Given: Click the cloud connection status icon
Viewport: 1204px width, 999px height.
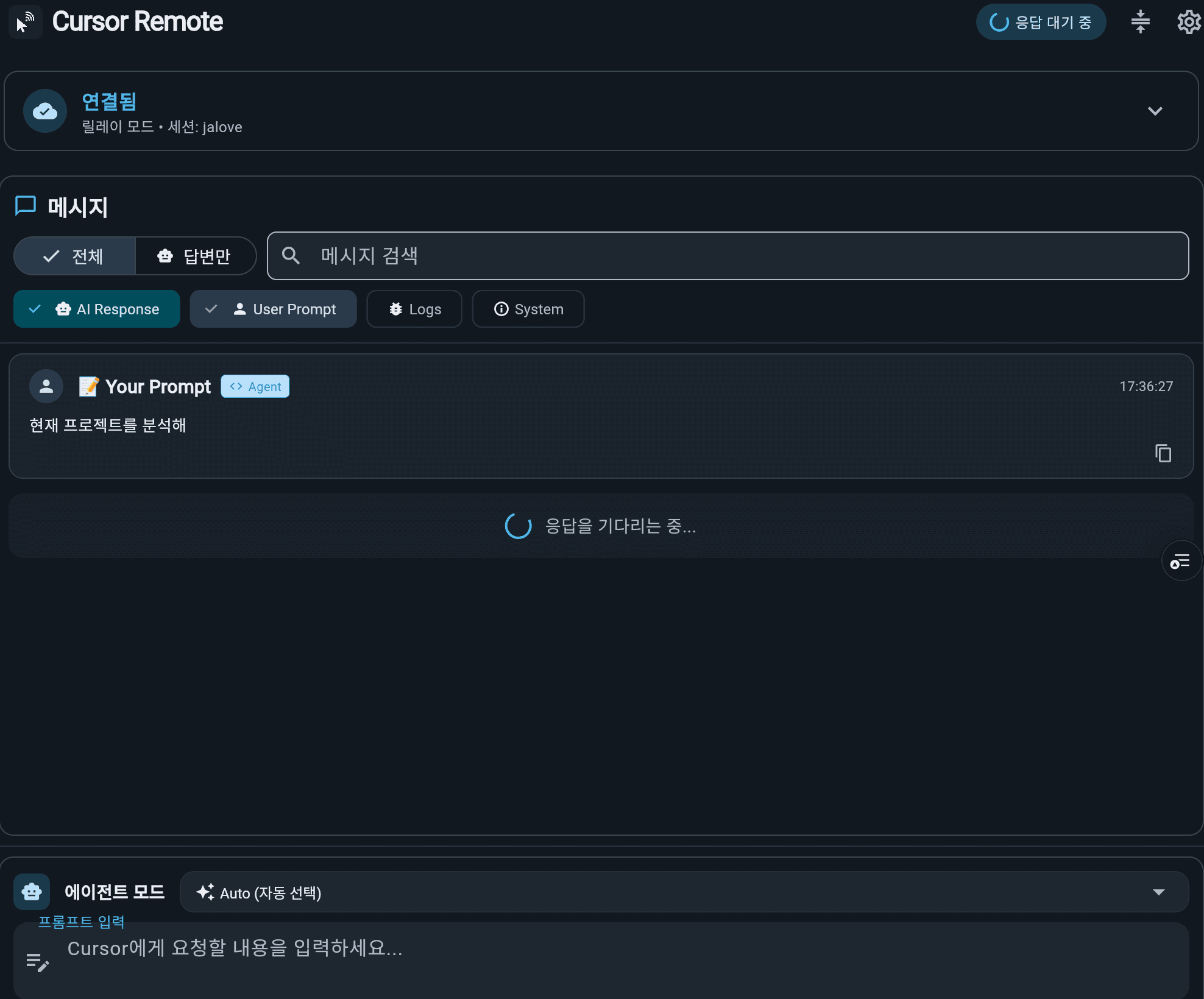Looking at the screenshot, I should (x=44, y=111).
